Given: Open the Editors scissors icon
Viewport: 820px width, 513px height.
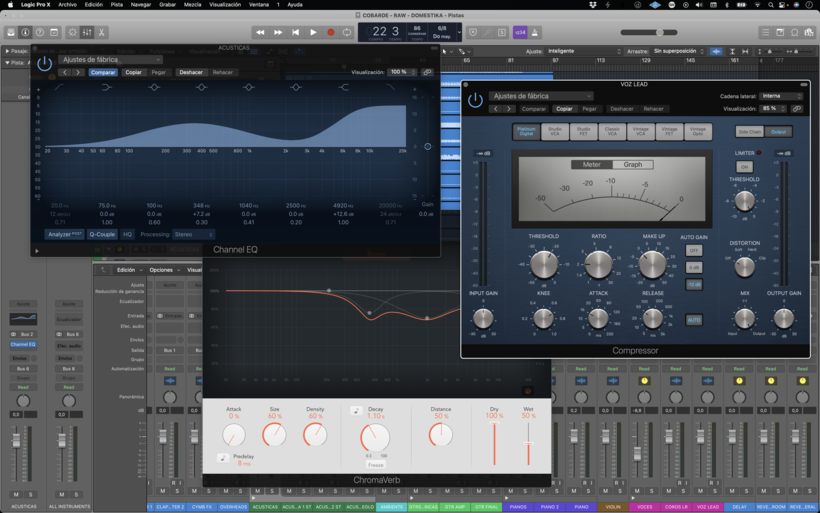Looking at the screenshot, I should (x=101, y=32).
